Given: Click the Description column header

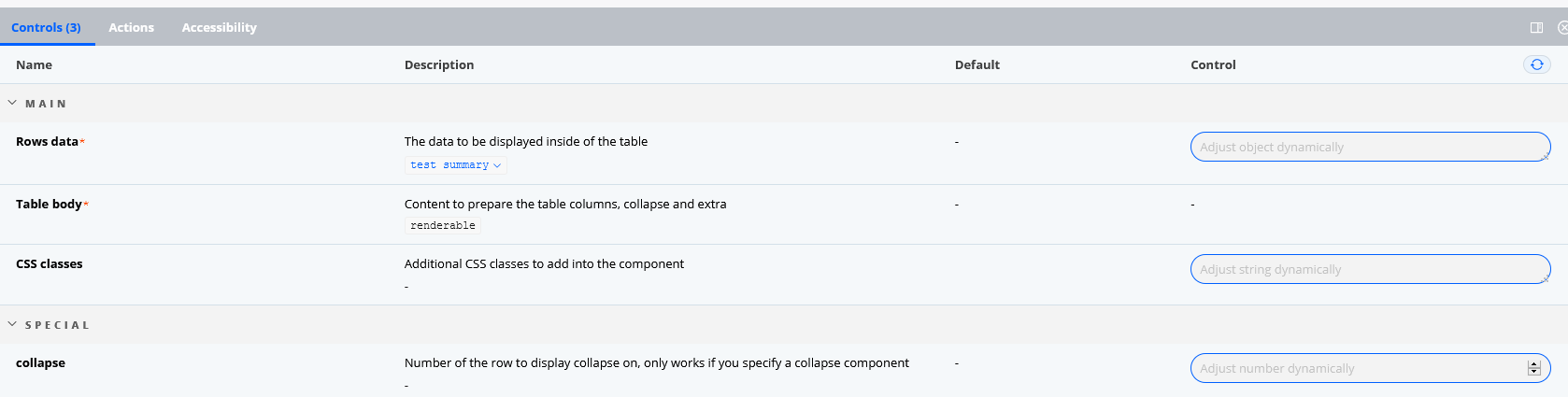Looking at the screenshot, I should [x=439, y=65].
